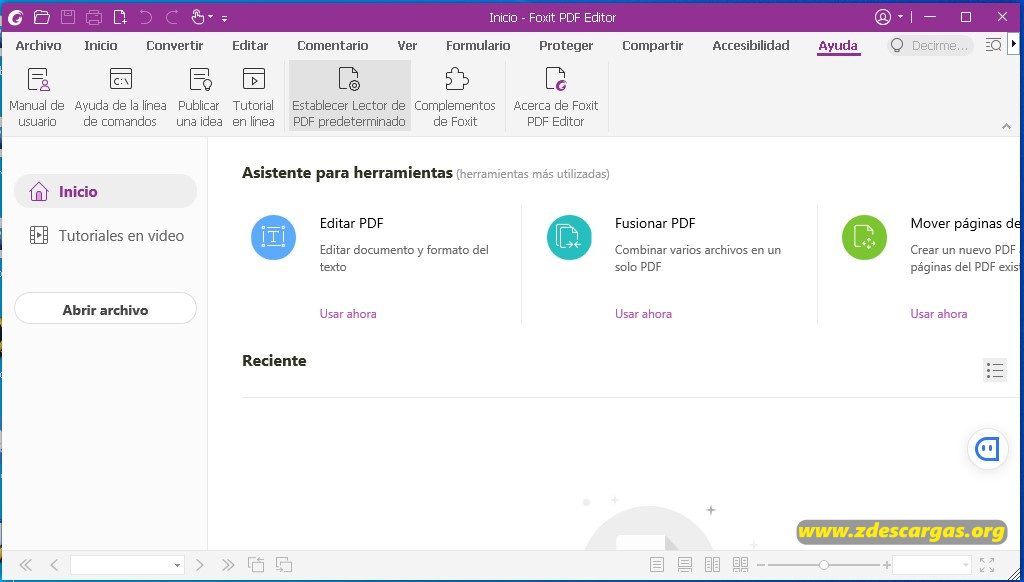Click the redo arrow in title bar

click(x=172, y=17)
